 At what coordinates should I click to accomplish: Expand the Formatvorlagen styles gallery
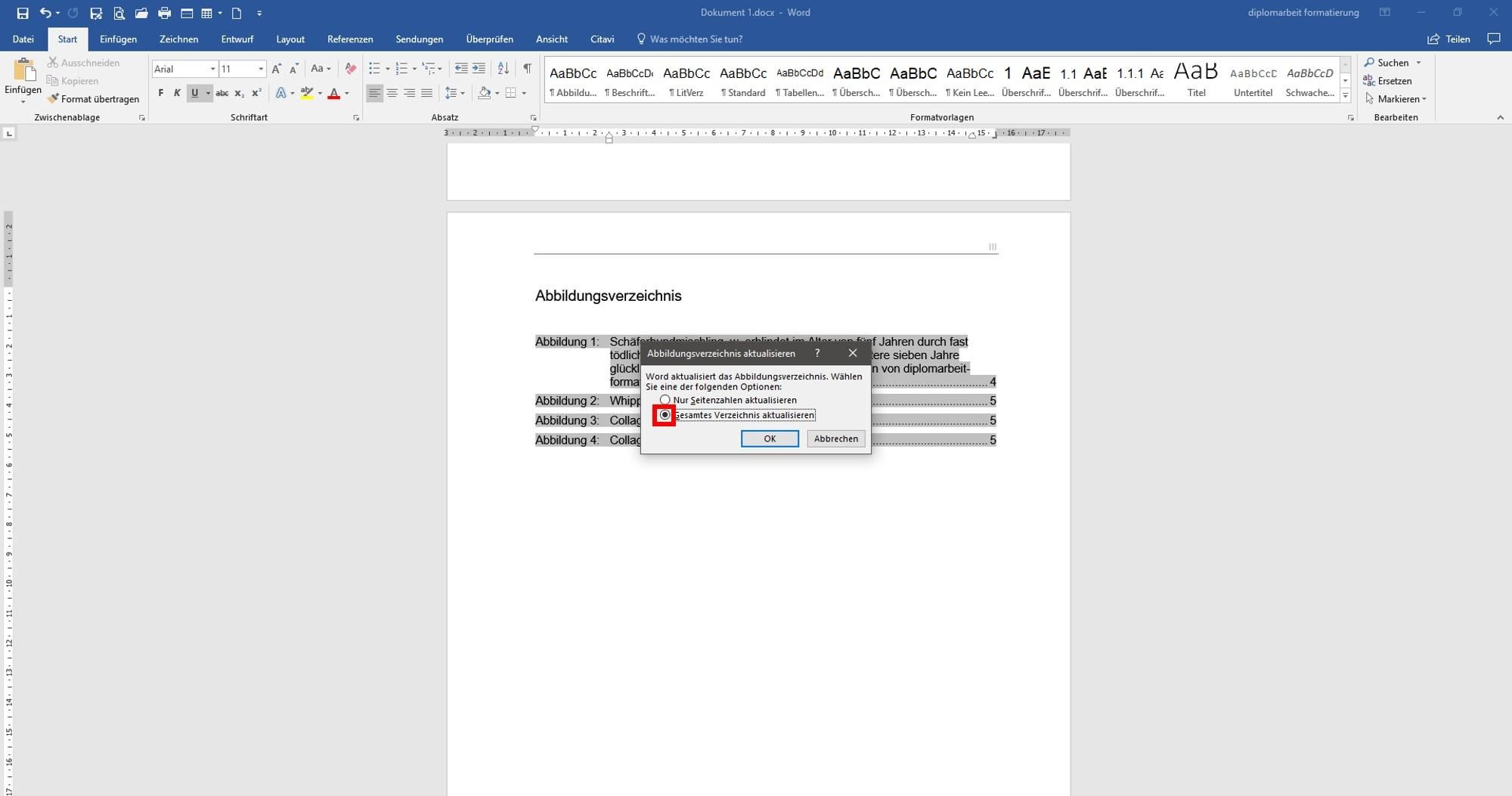[x=1345, y=96]
